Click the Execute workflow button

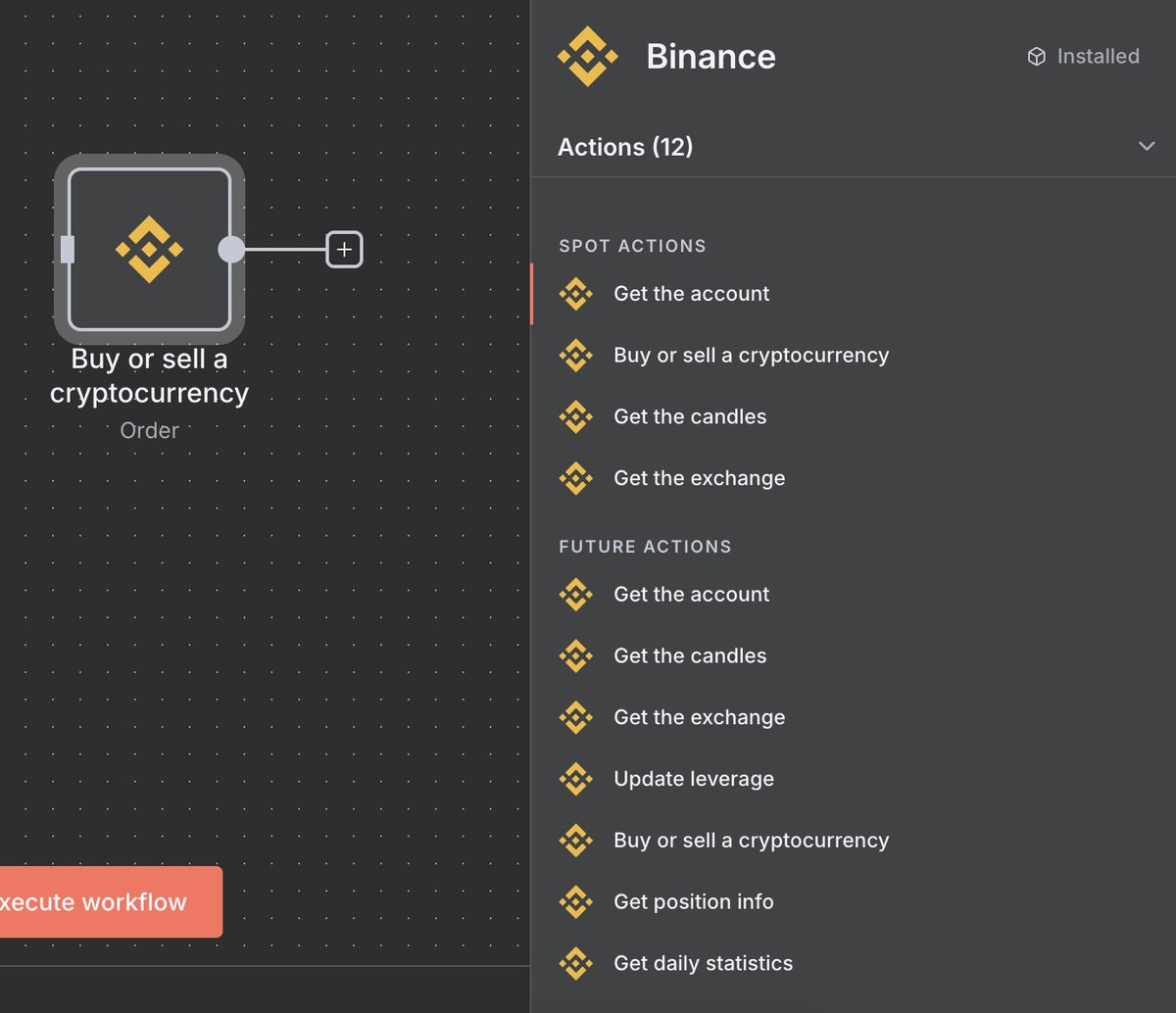(x=111, y=902)
